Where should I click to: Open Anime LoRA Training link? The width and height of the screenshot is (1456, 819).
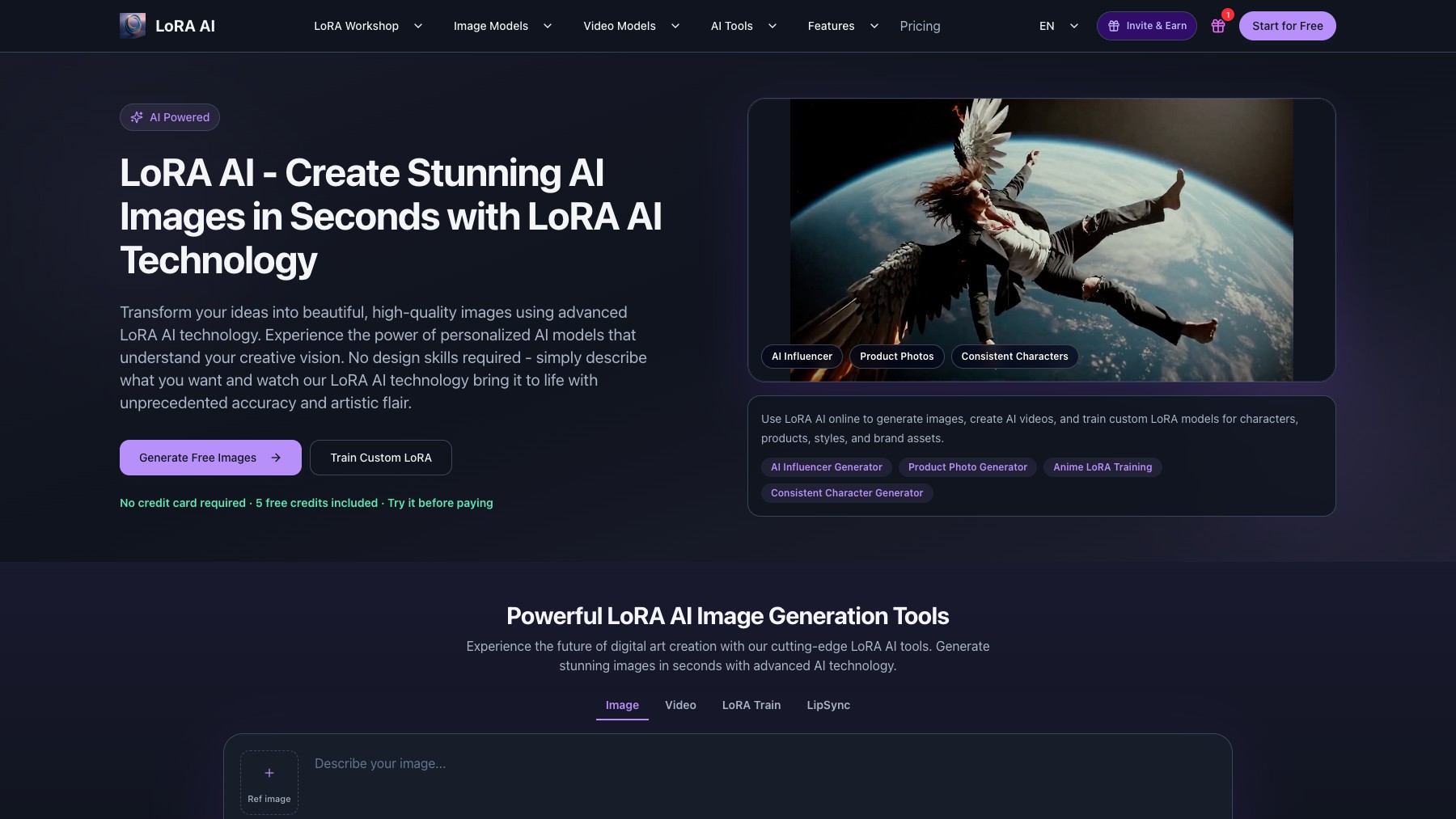(1103, 467)
